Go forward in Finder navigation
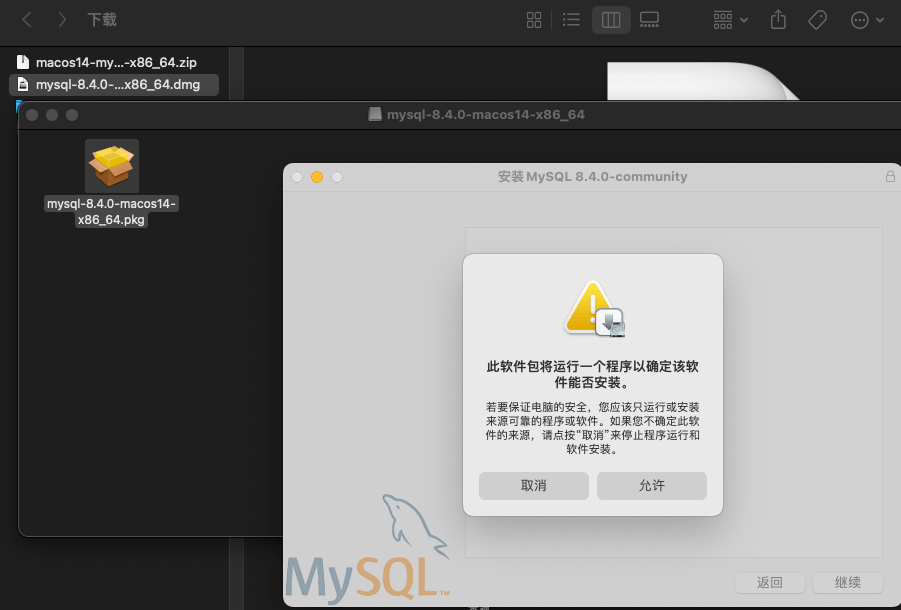This screenshot has width=901, height=610. (x=62, y=20)
